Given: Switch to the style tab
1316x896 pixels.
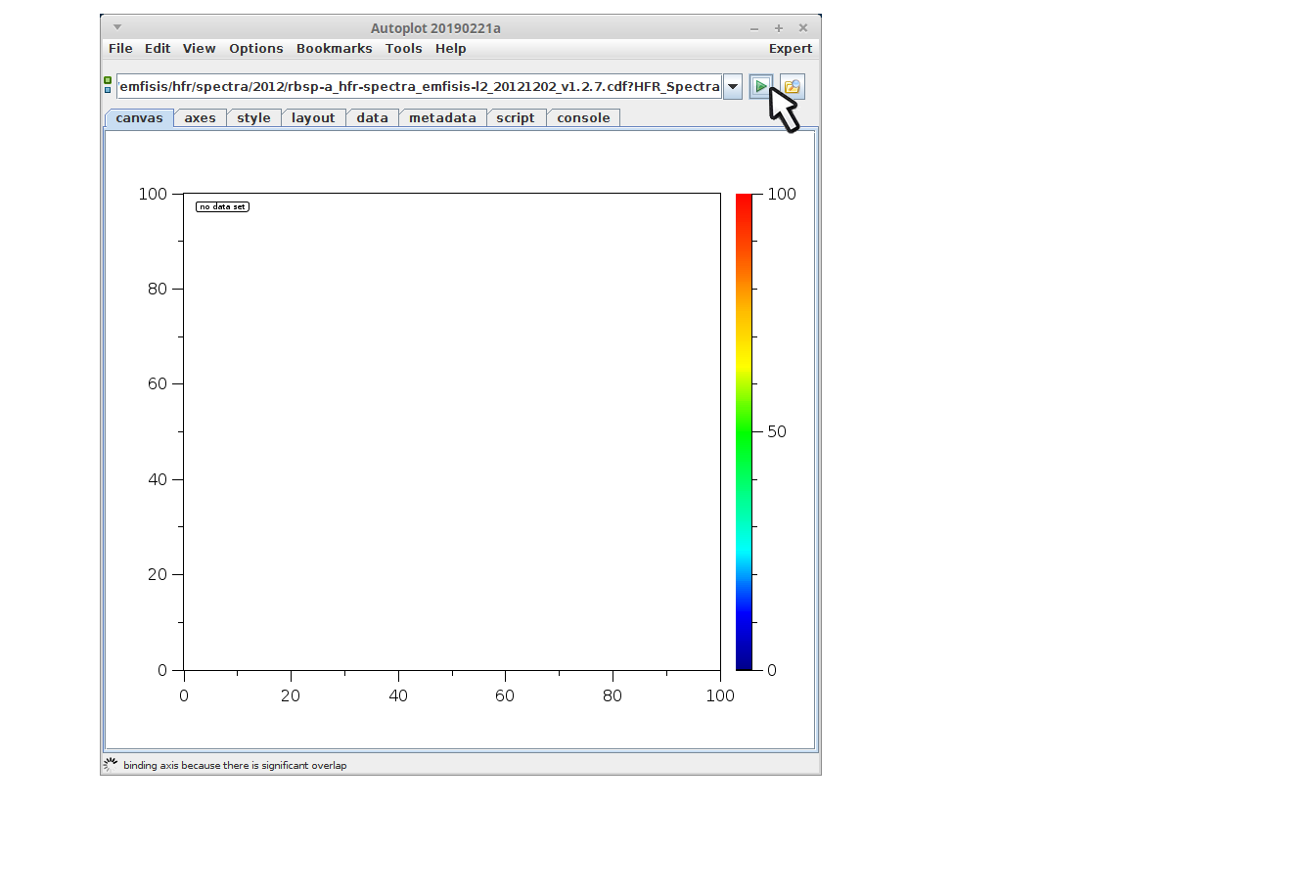Looking at the screenshot, I should pyautogui.click(x=253, y=118).
